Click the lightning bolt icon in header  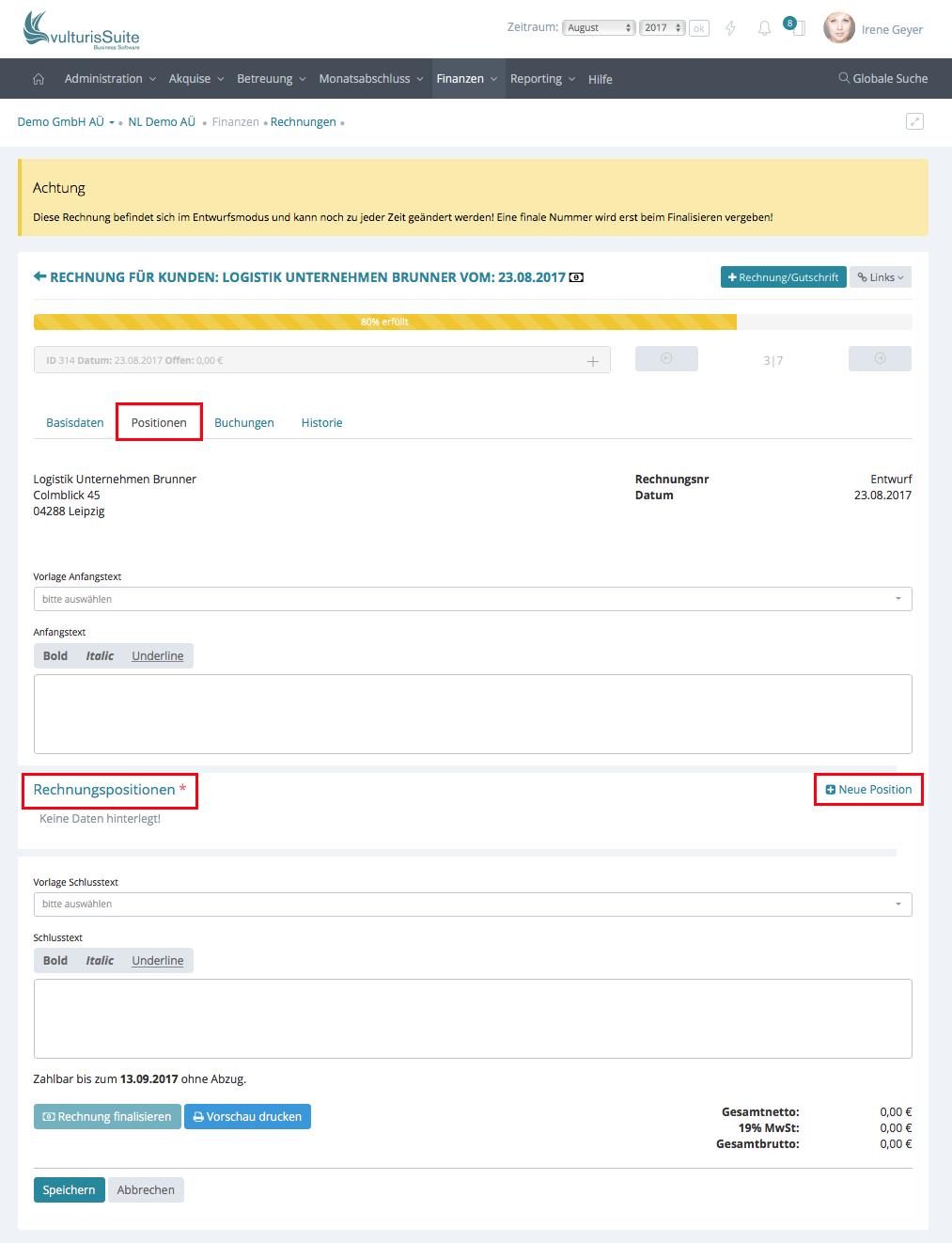click(730, 28)
